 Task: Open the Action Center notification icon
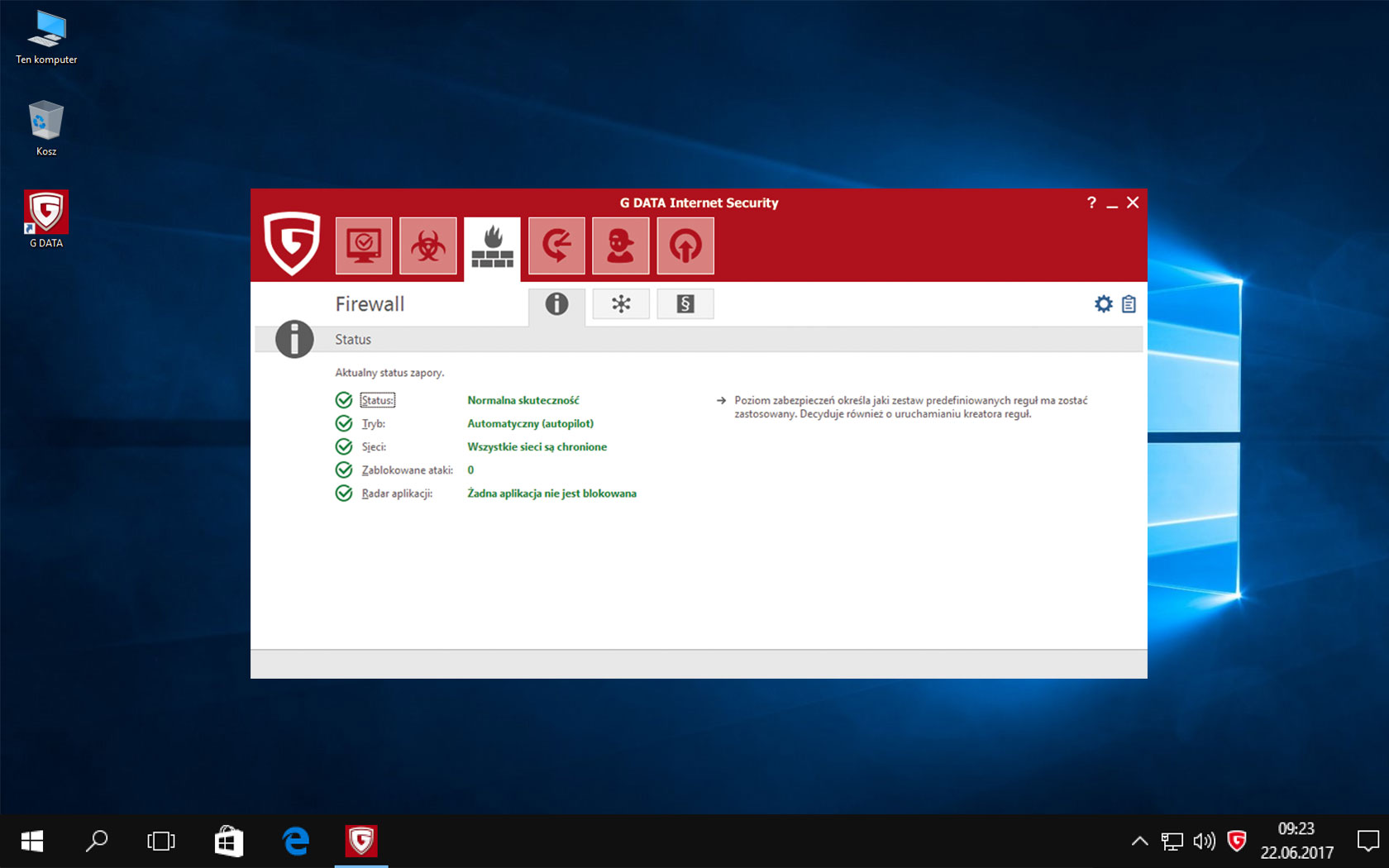[x=1368, y=842]
